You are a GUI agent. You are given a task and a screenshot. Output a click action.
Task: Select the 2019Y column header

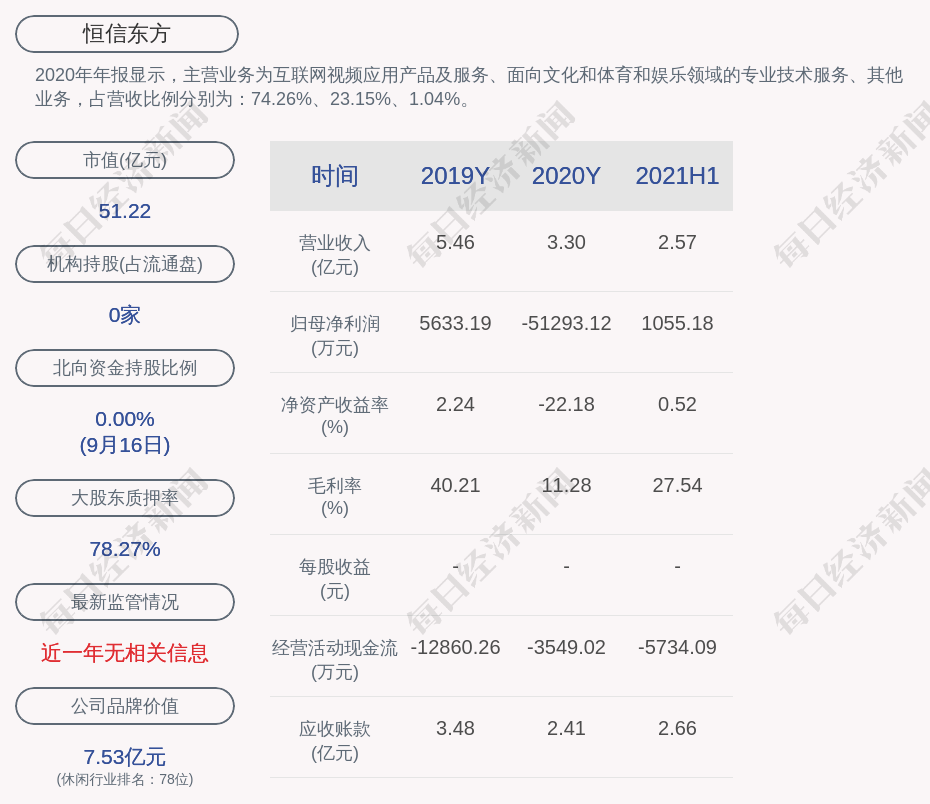[455, 176]
